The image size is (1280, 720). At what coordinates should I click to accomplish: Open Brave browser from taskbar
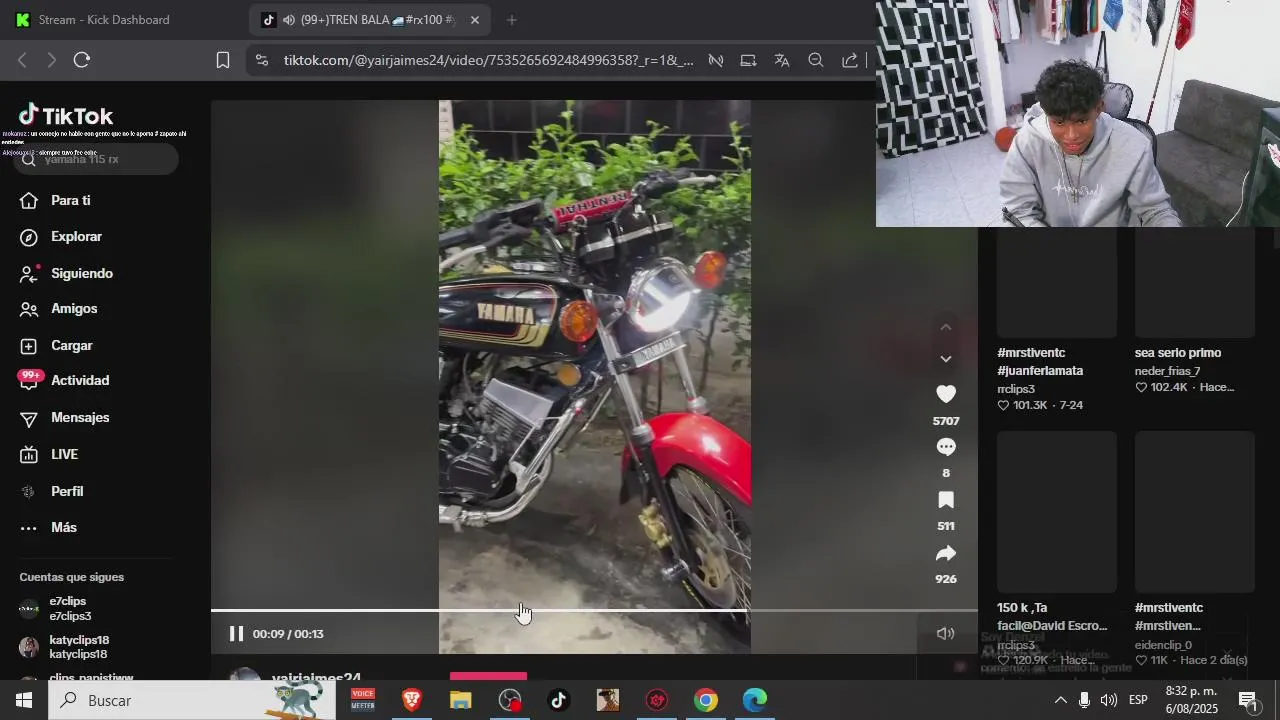tap(411, 700)
